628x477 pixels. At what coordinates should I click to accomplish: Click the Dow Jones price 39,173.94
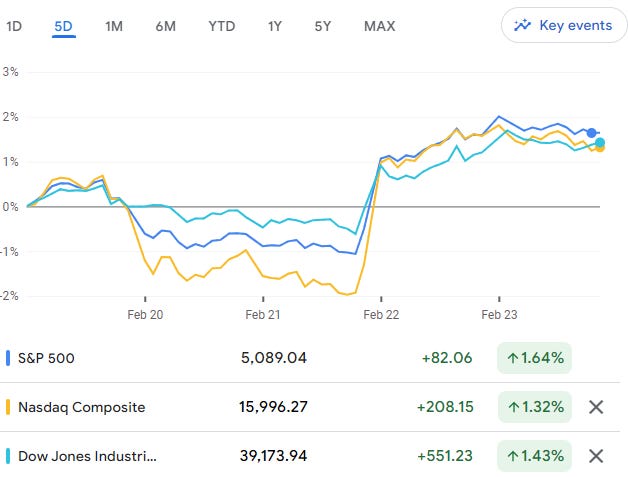[273, 456]
